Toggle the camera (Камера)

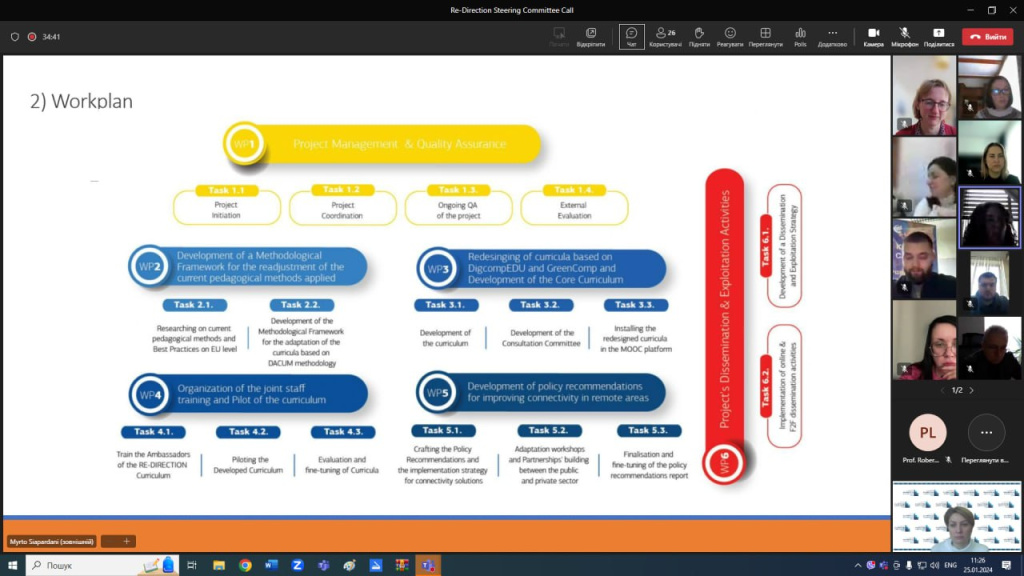coord(873,37)
